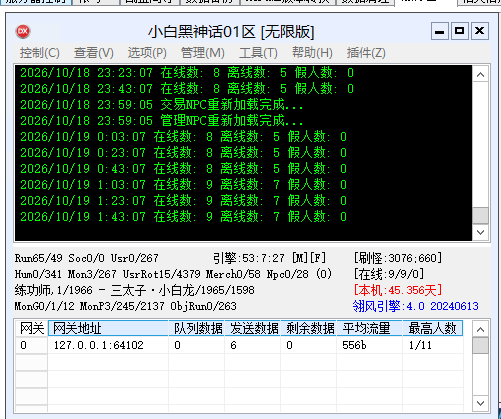
Task: Click the 1:03:07 在线数 log line
Action: pyautogui.click(x=183, y=185)
